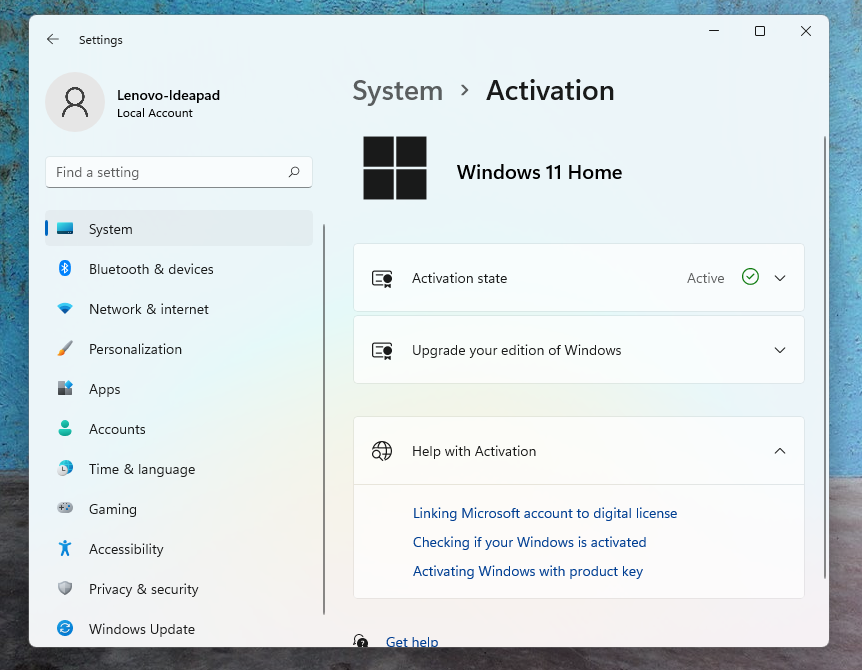Viewport: 862px width, 670px height.
Task: Close the Settings window
Action: (x=806, y=31)
